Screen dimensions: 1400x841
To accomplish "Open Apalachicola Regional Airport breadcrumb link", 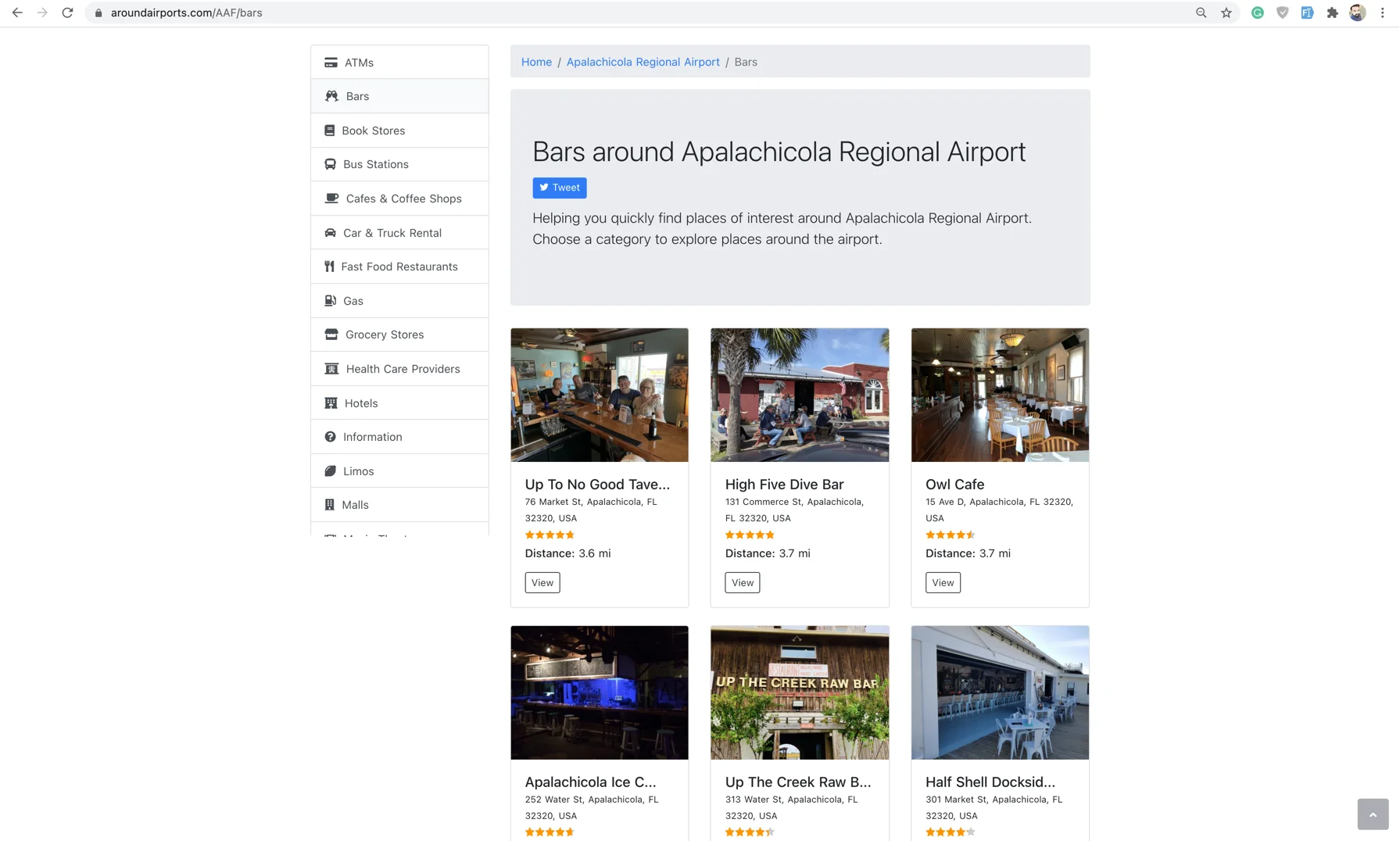I will point(643,62).
